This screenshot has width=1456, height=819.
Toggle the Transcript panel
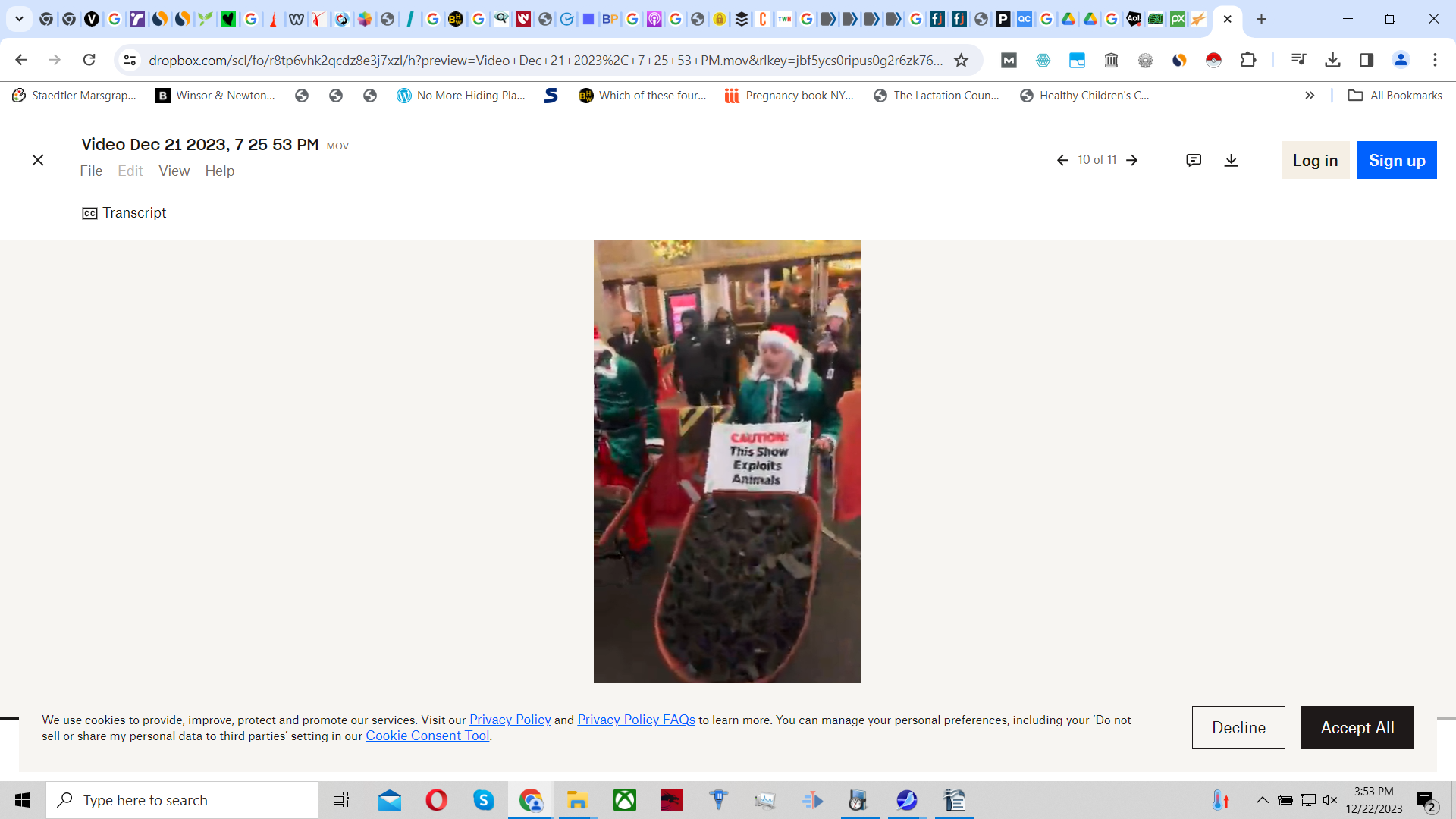tap(124, 213)
